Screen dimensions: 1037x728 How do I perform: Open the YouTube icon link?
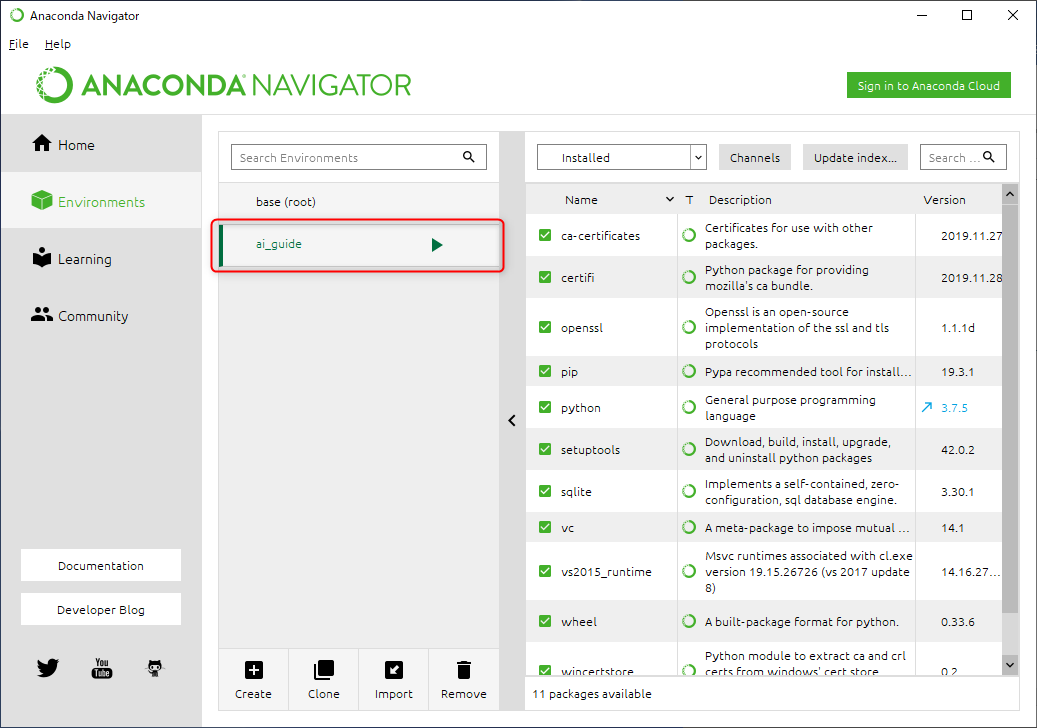click(102, 668)
